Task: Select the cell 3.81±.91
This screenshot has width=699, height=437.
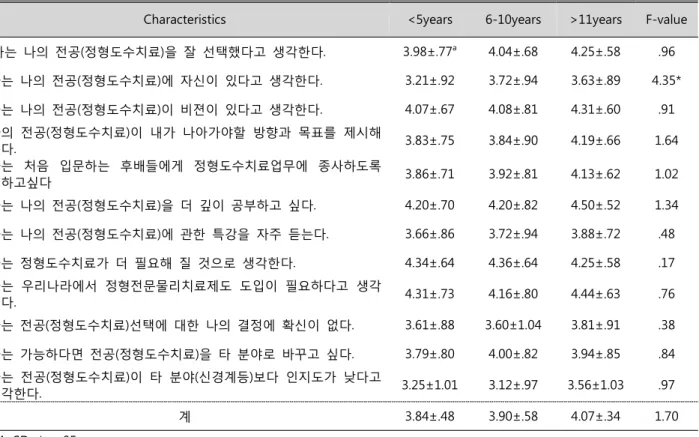Action: [596, 326]
